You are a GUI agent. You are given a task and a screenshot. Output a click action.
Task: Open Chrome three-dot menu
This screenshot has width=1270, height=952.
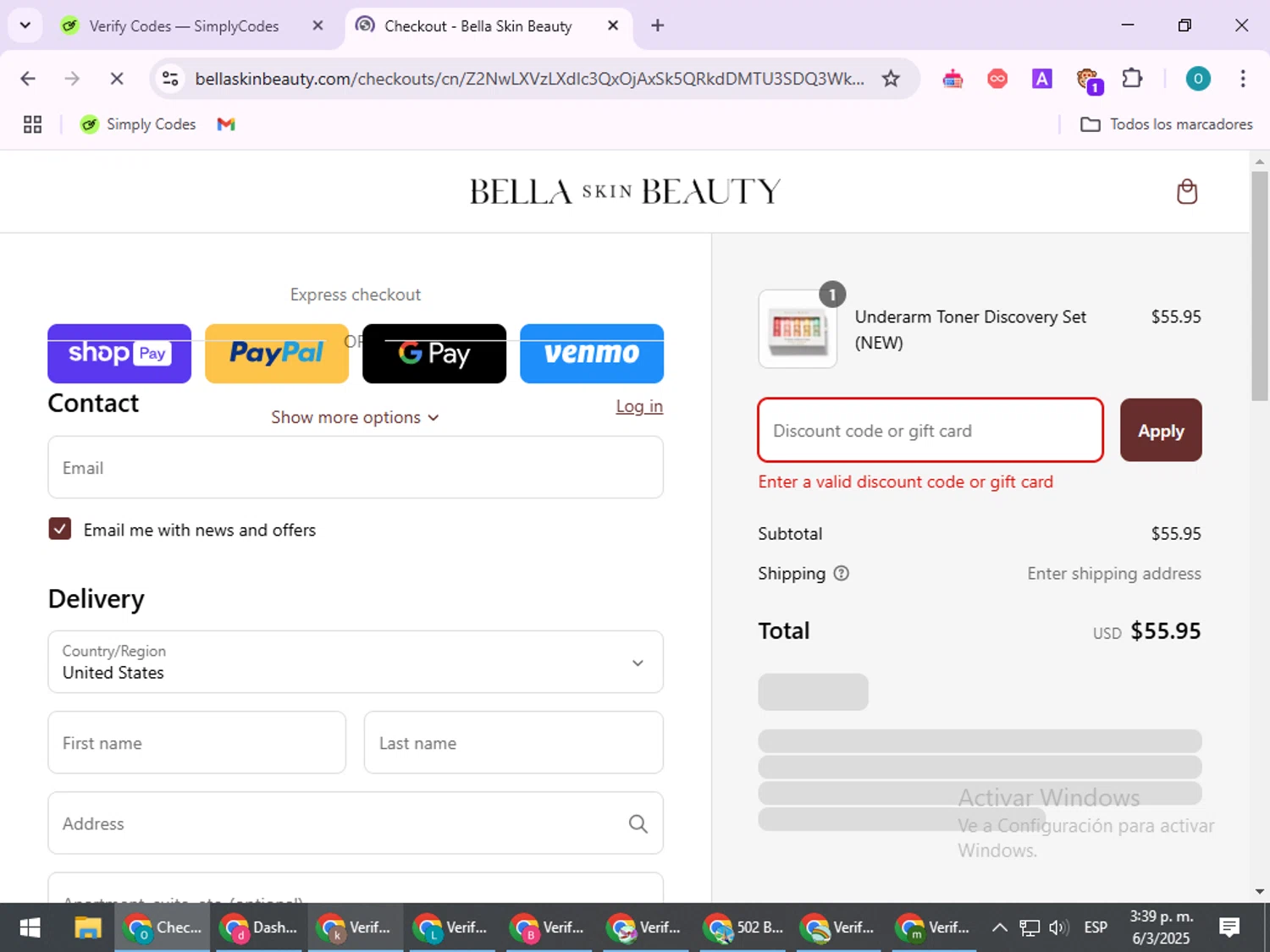pos(1243,79)
